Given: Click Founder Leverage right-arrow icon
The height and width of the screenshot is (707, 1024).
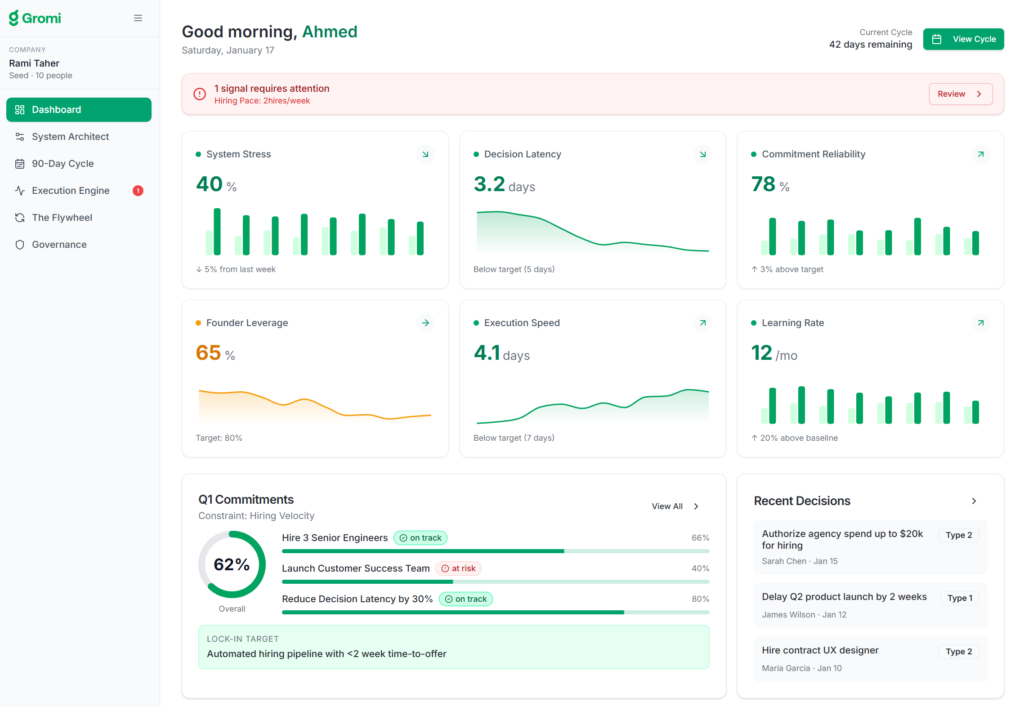Looking at the screenshot, I should (425, 323).
